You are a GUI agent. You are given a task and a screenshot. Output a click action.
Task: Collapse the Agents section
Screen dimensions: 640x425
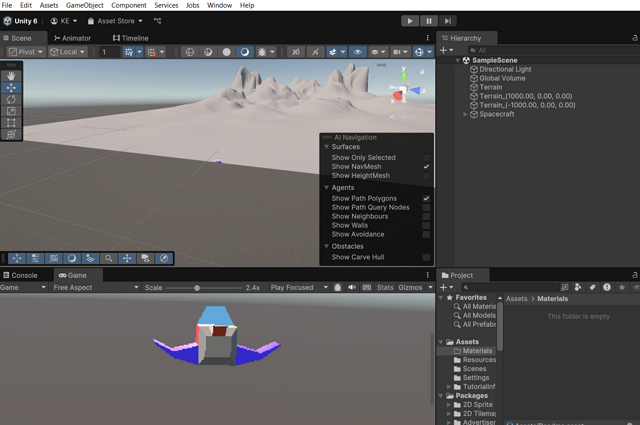point(327,187)
